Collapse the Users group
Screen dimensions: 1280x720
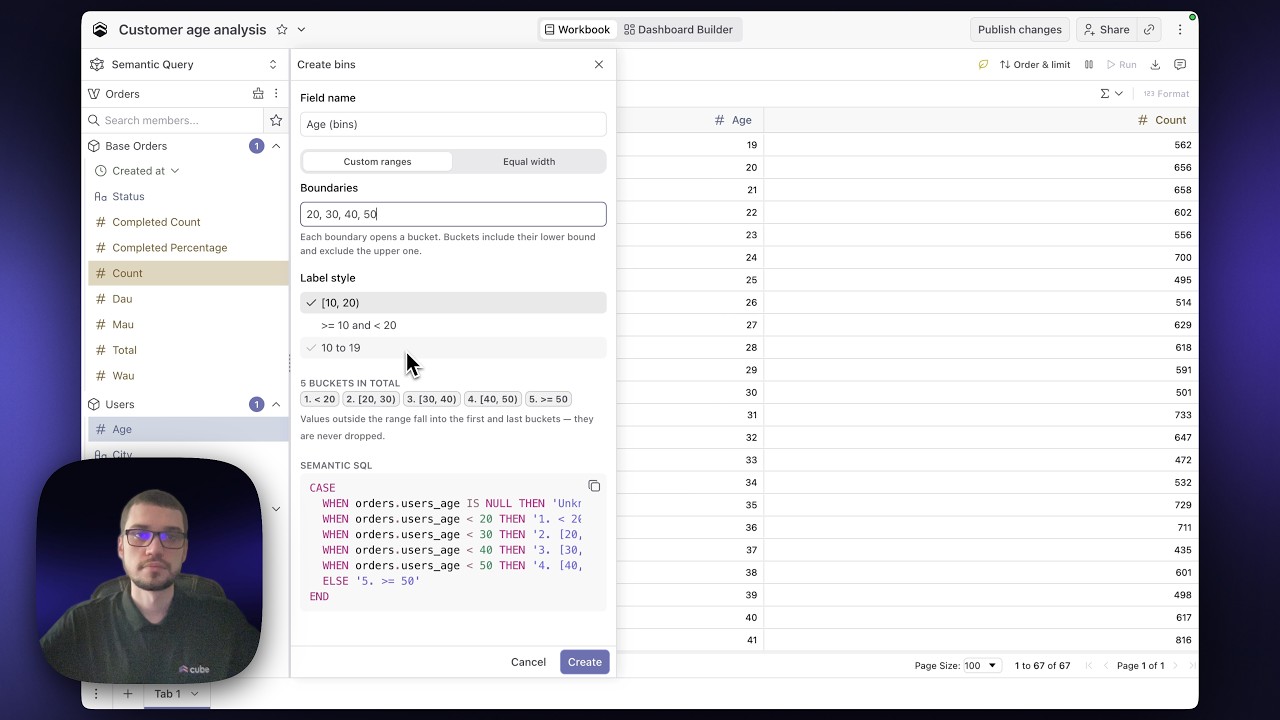pyautogui.click(x=276, y=405)
